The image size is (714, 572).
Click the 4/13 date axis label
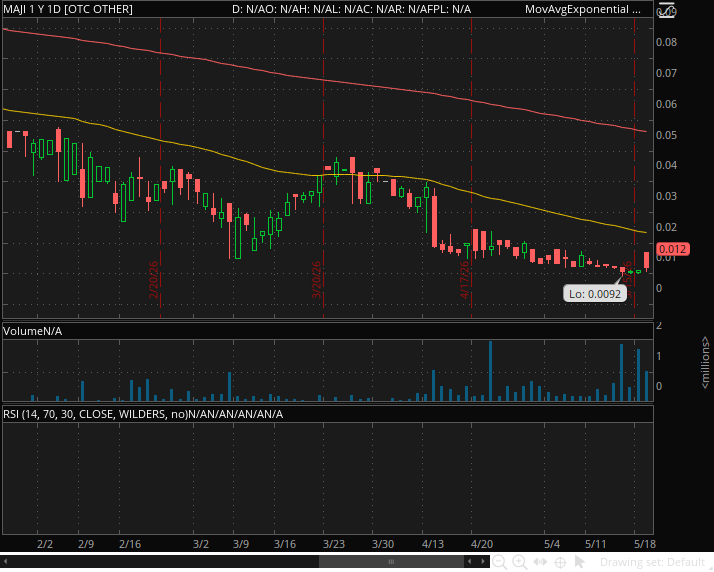[433, 544]
